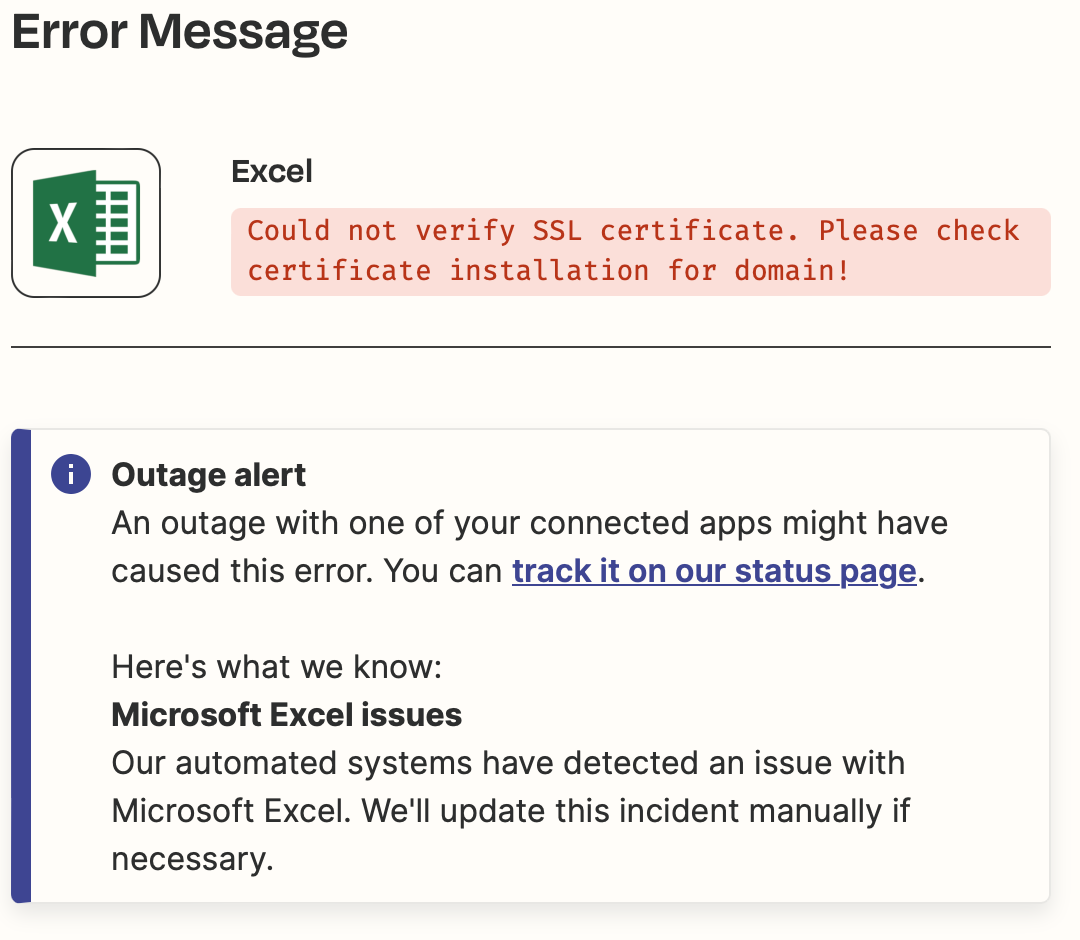Click the Outage alert title text
The width and height of the screenshot is (1080, 940).
209,475
